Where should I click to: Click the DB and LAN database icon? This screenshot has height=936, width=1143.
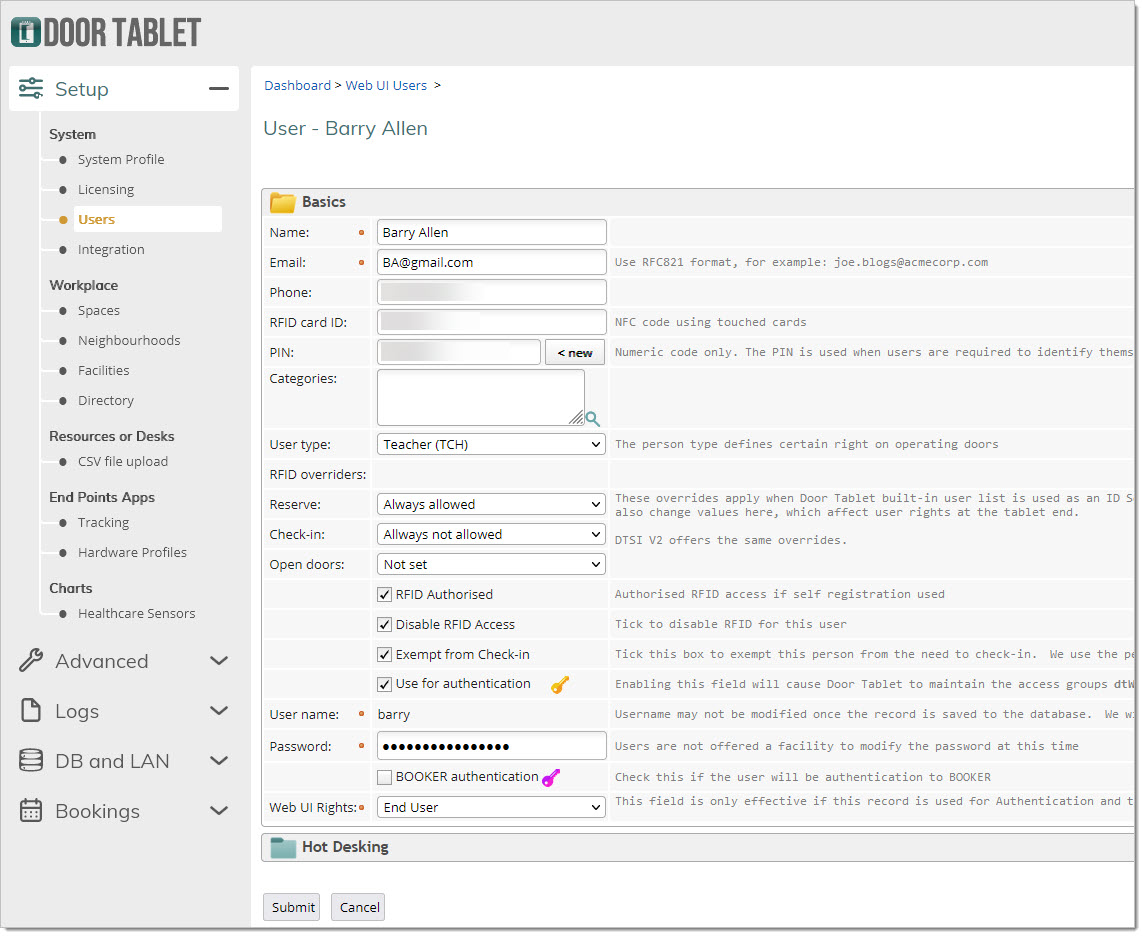click(31, 761)
